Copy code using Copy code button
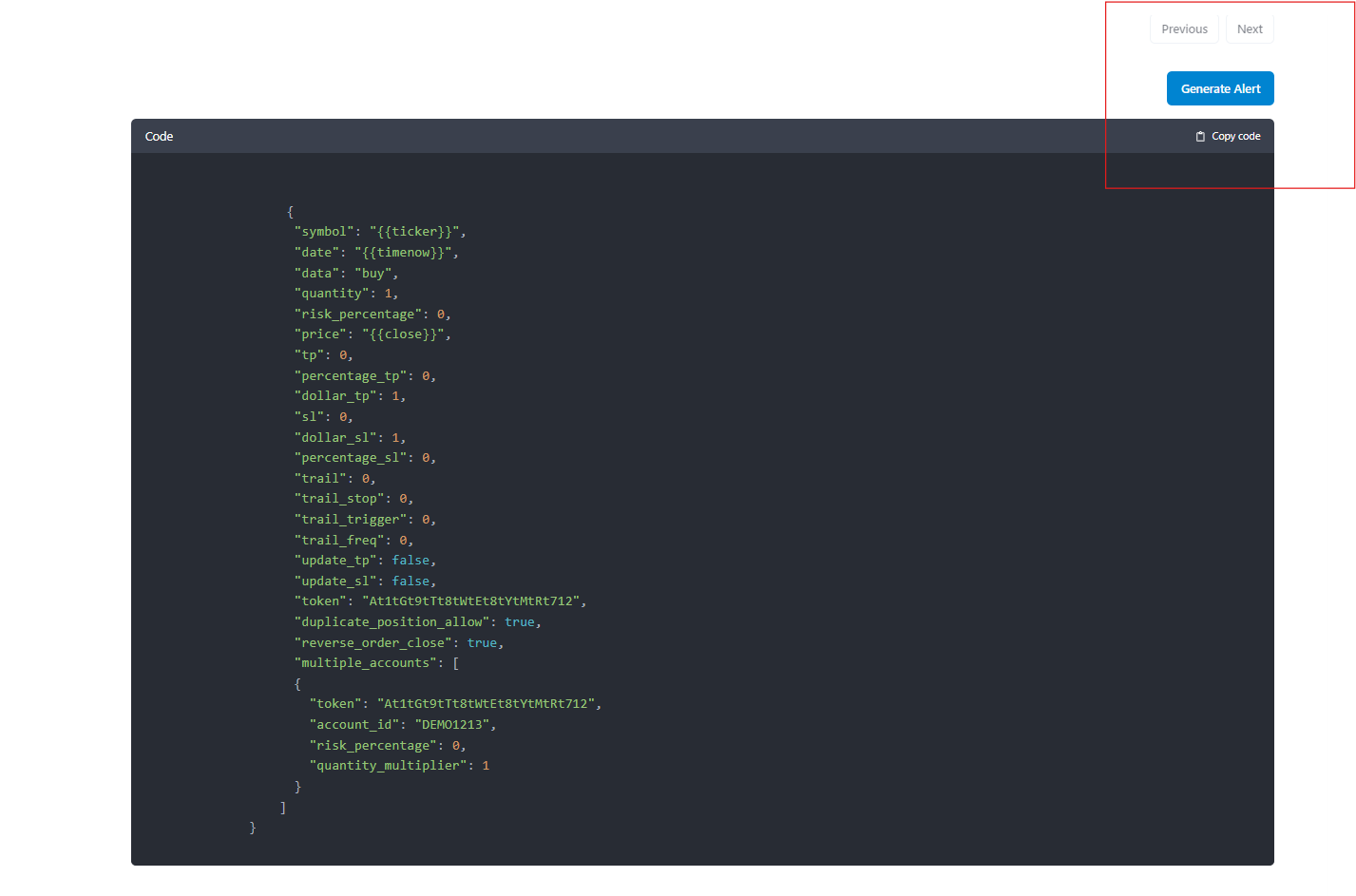Image resolution: width=1356 pixels, height=896 pixels. coord(1228,136)
